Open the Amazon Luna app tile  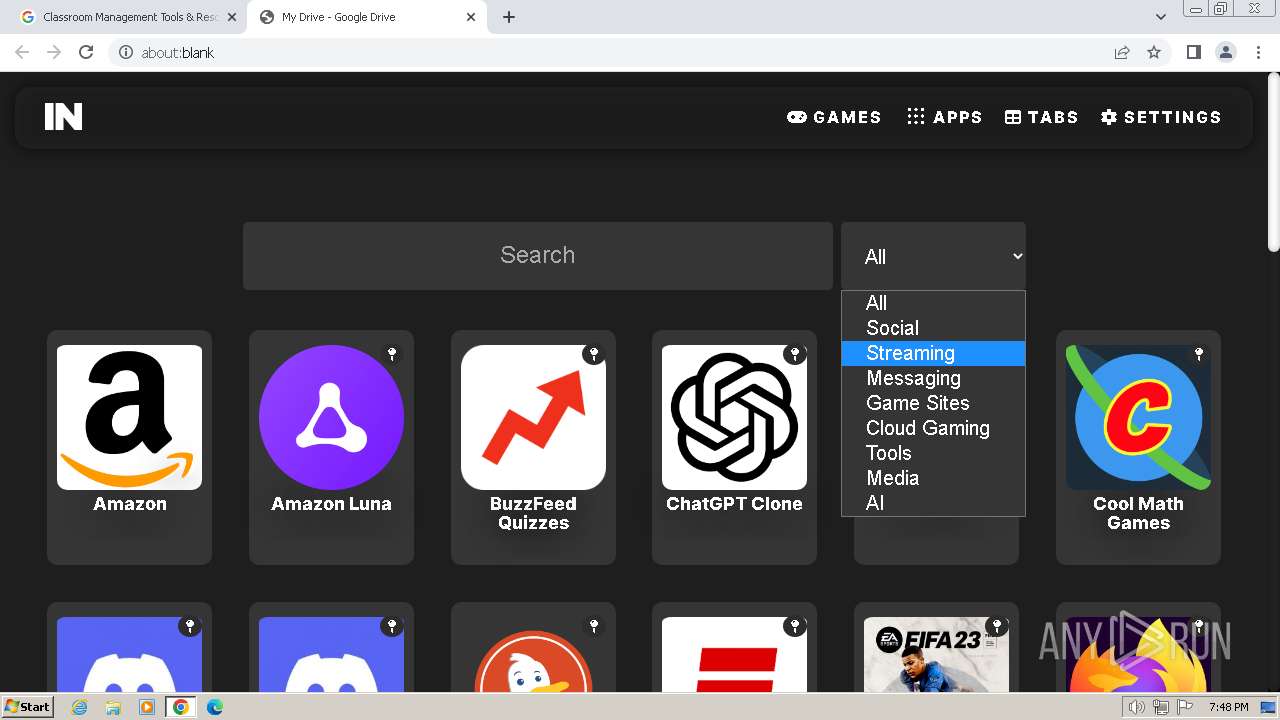point(331,447)
